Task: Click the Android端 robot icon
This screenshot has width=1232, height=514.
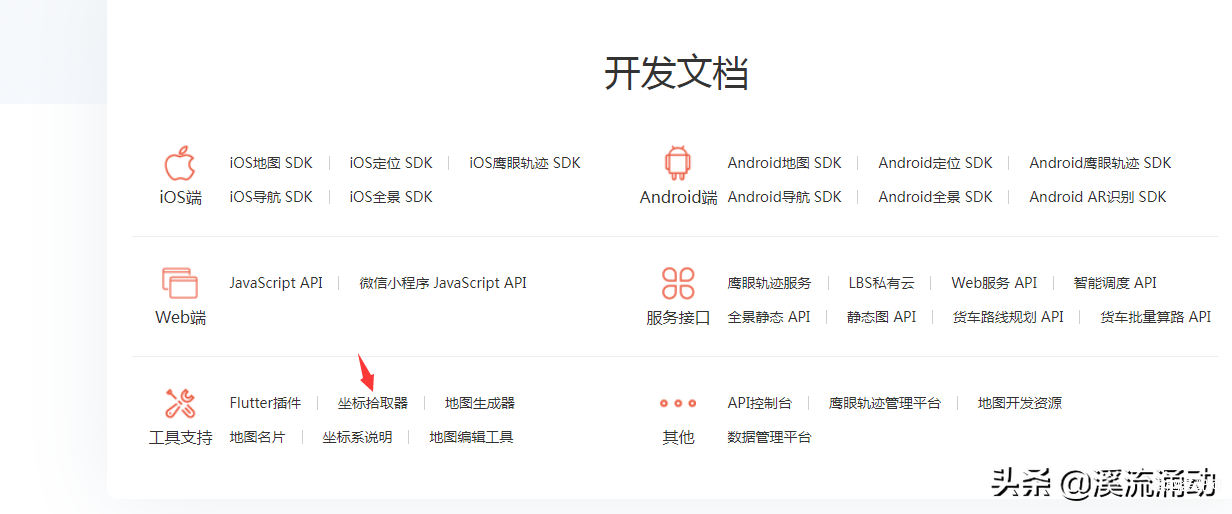Action: tap(678, 163)
